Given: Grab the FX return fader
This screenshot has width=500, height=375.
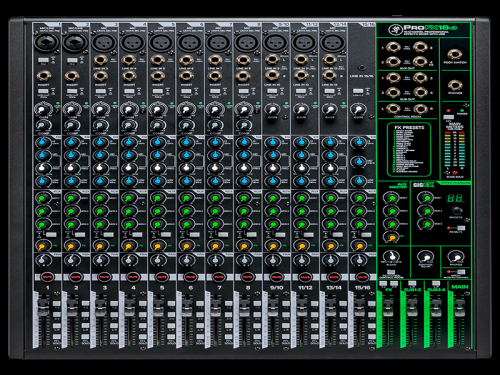Looking at the screenshot, I should [388, 308].
